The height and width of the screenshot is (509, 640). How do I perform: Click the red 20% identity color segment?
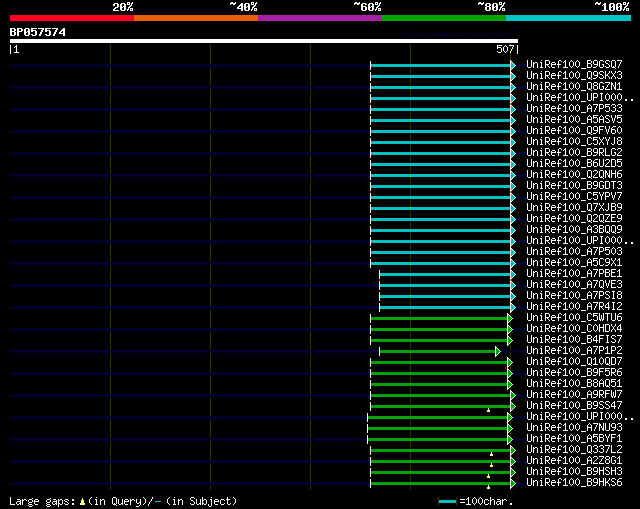click(72, 18)
